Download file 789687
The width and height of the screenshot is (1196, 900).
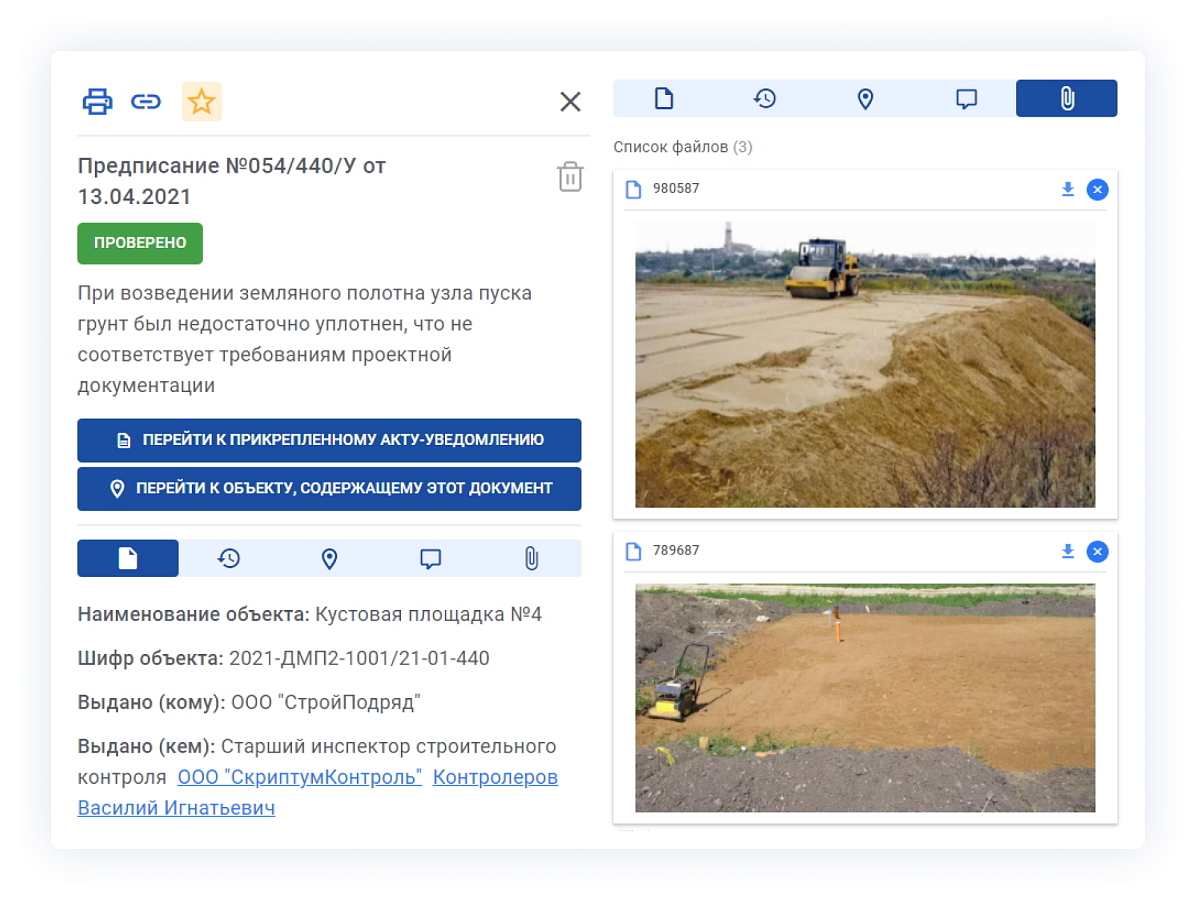coord(1068,551)
